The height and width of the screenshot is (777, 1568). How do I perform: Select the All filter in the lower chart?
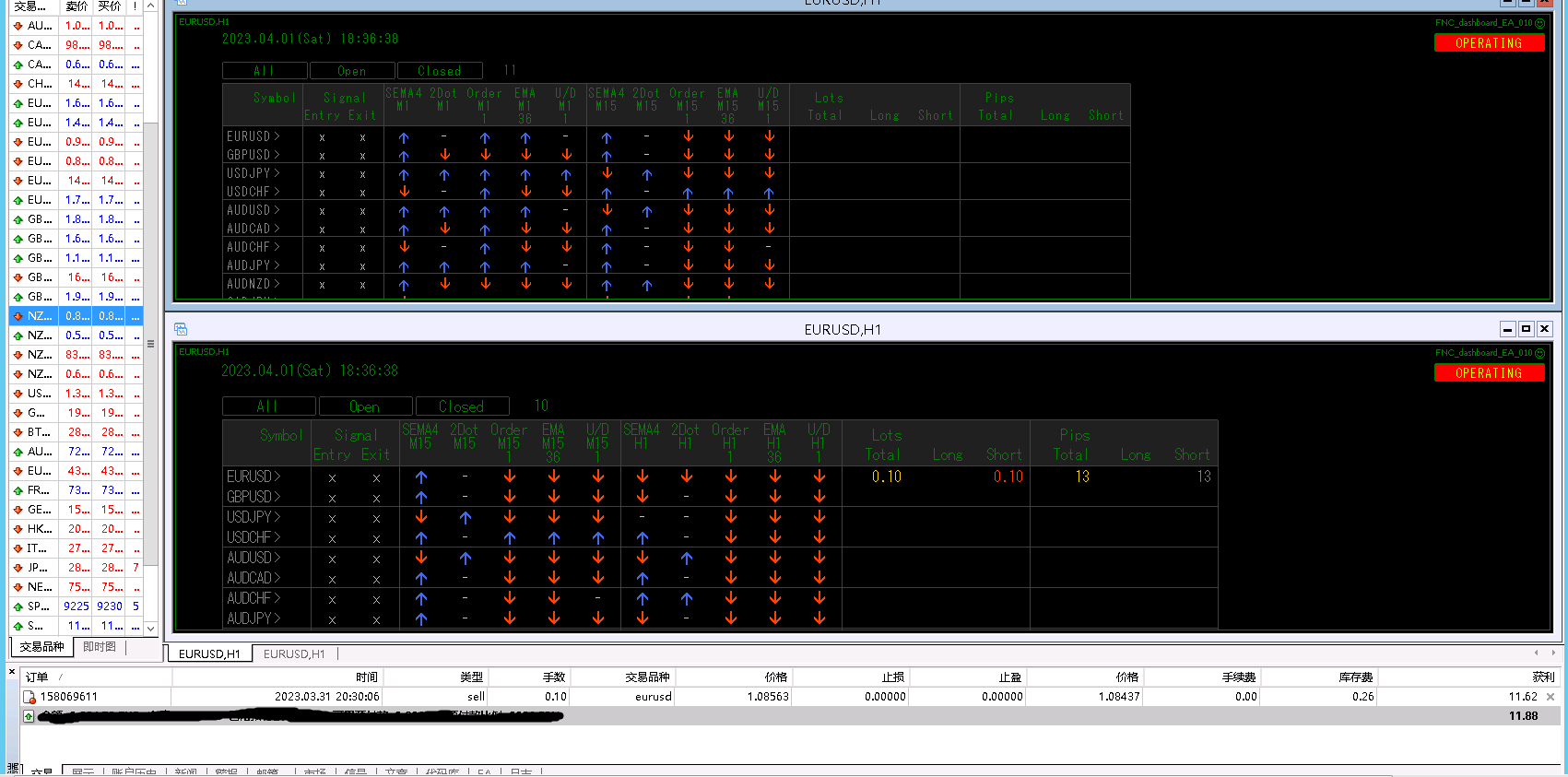pos(268,406)
